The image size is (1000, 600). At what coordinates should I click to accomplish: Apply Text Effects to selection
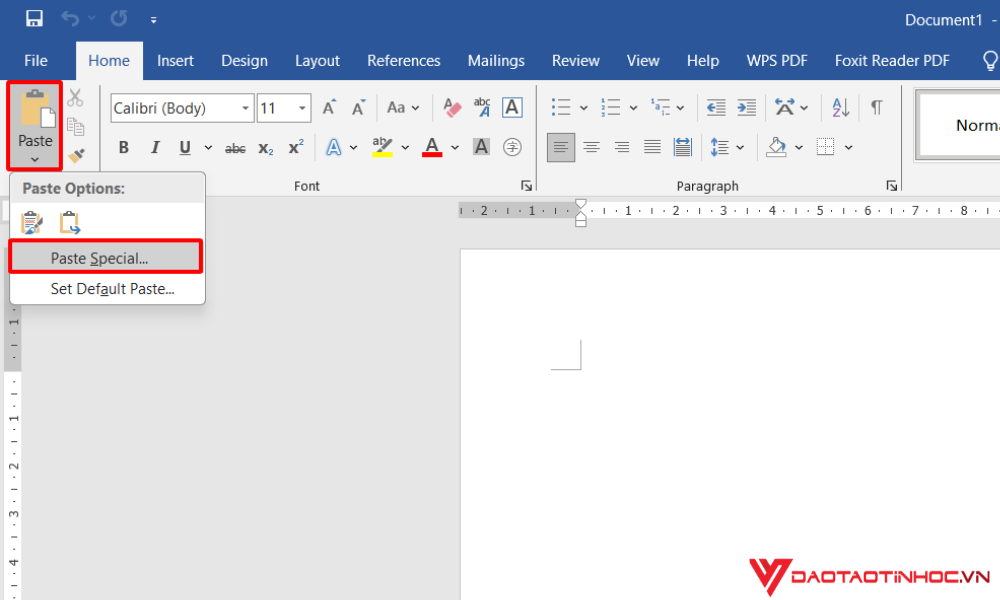click(334, 147)
